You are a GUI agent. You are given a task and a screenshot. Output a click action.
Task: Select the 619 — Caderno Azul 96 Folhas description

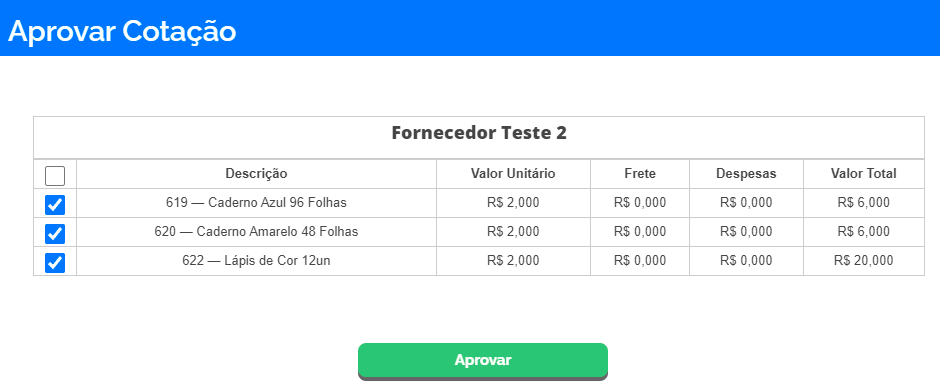click(257, 203)
